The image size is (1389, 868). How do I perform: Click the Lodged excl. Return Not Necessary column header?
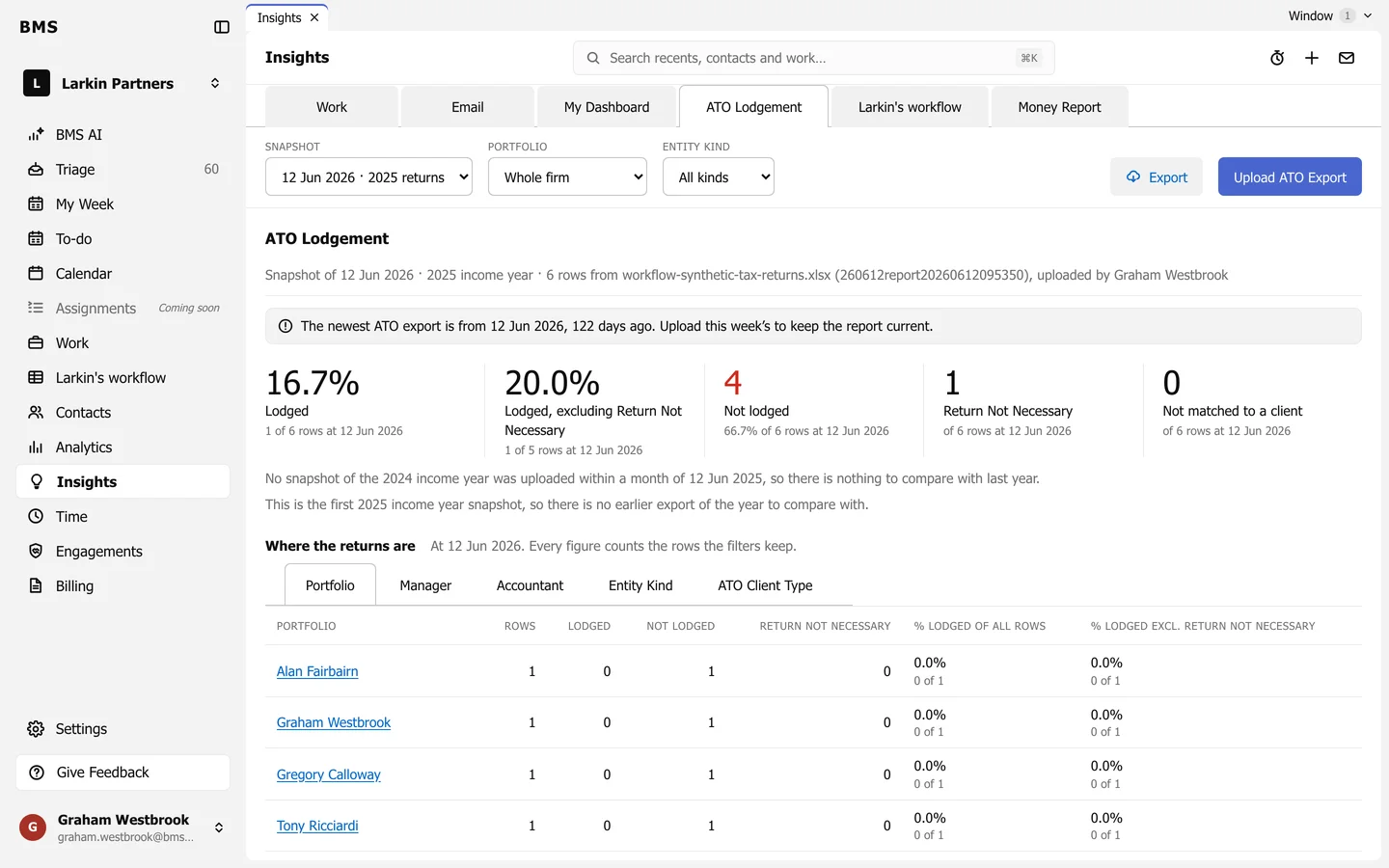click(1202, 626)
